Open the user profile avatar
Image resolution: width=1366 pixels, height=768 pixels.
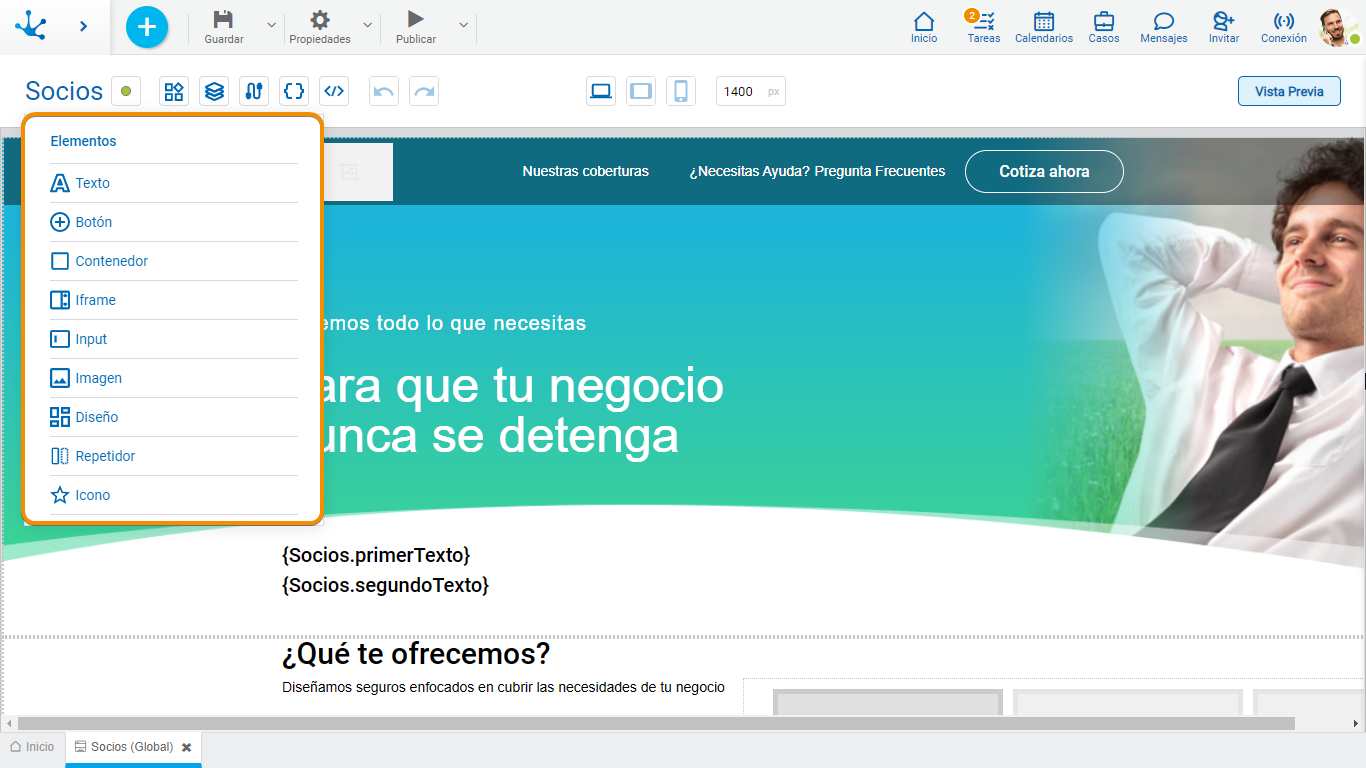click(x=1338, y=27)
